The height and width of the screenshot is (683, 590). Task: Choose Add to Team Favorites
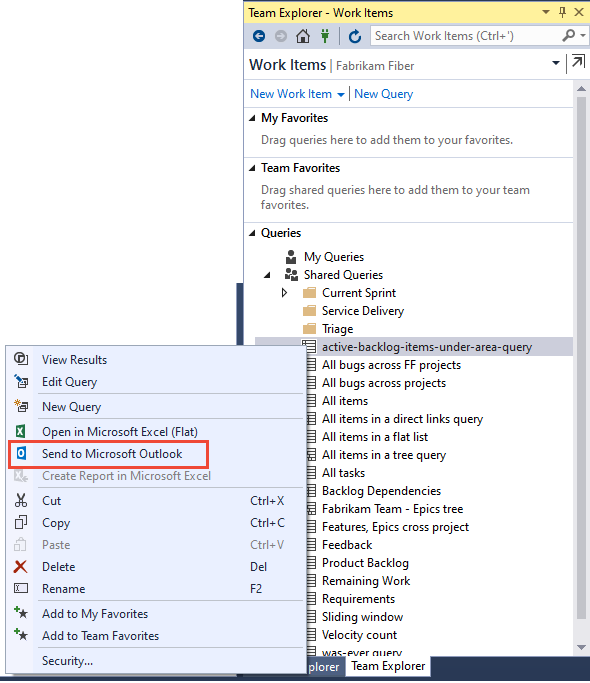pos(100,636)
